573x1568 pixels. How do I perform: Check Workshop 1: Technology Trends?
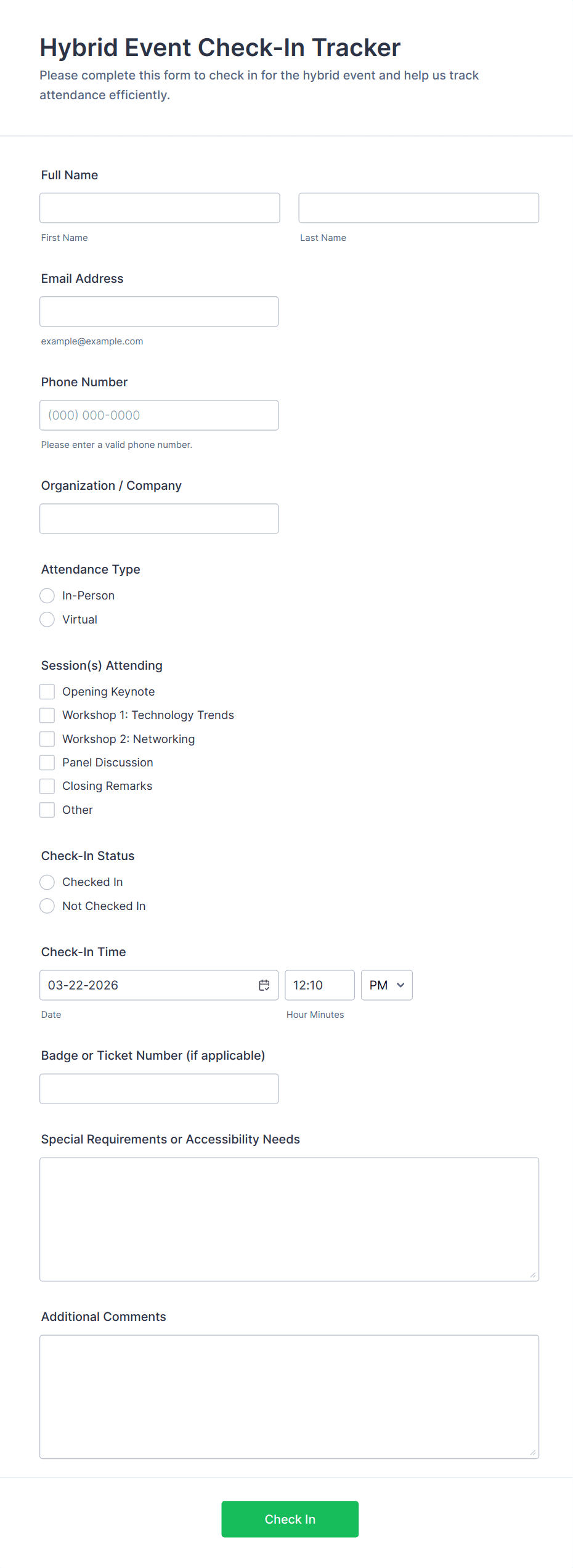pos(47,715)
